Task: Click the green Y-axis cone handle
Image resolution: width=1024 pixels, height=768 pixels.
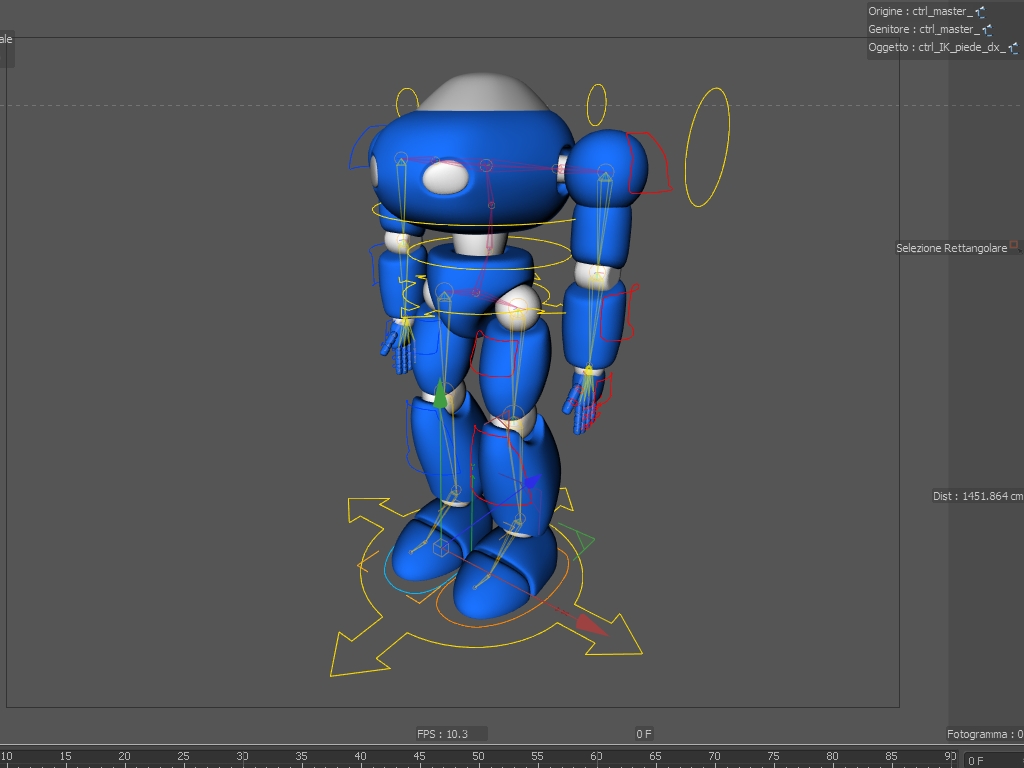Action: coord(440,395)
